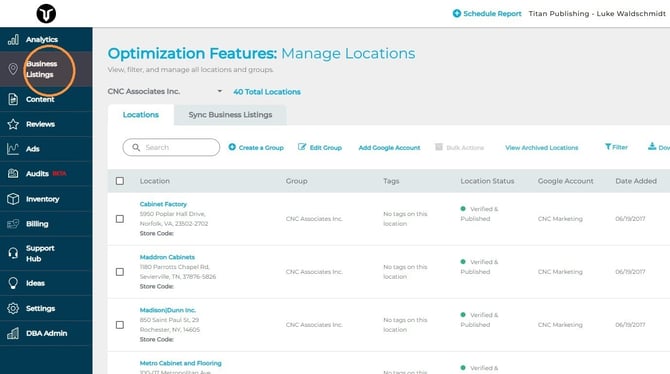Open the Maddron Cabinets location link

tap(167, 257)
